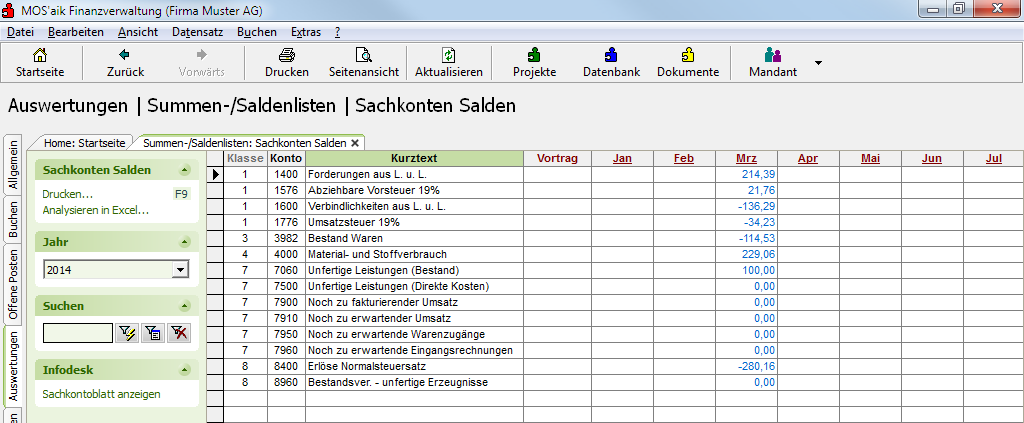Open the Bearbeiten menu
Screen dimensions: 1024x423
76,32
